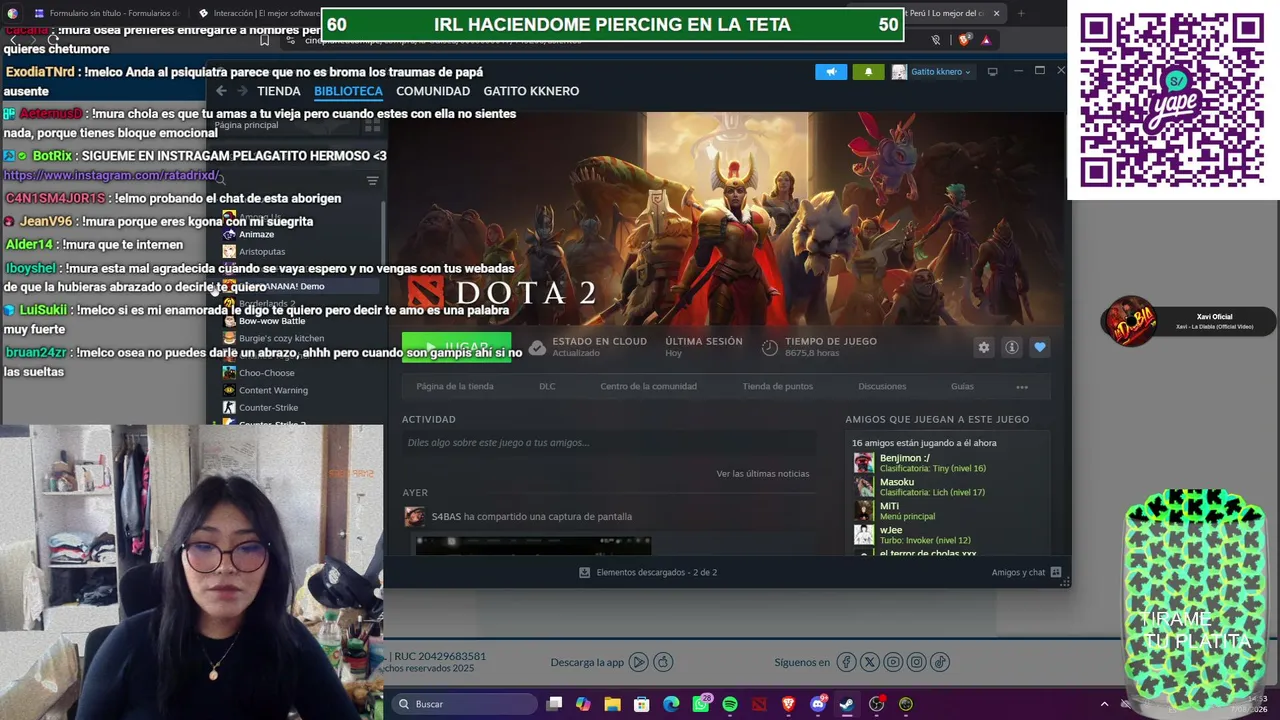Open friend Masoku entry
The height and width of the screenshot is (720, 1280).
[950, 487]
